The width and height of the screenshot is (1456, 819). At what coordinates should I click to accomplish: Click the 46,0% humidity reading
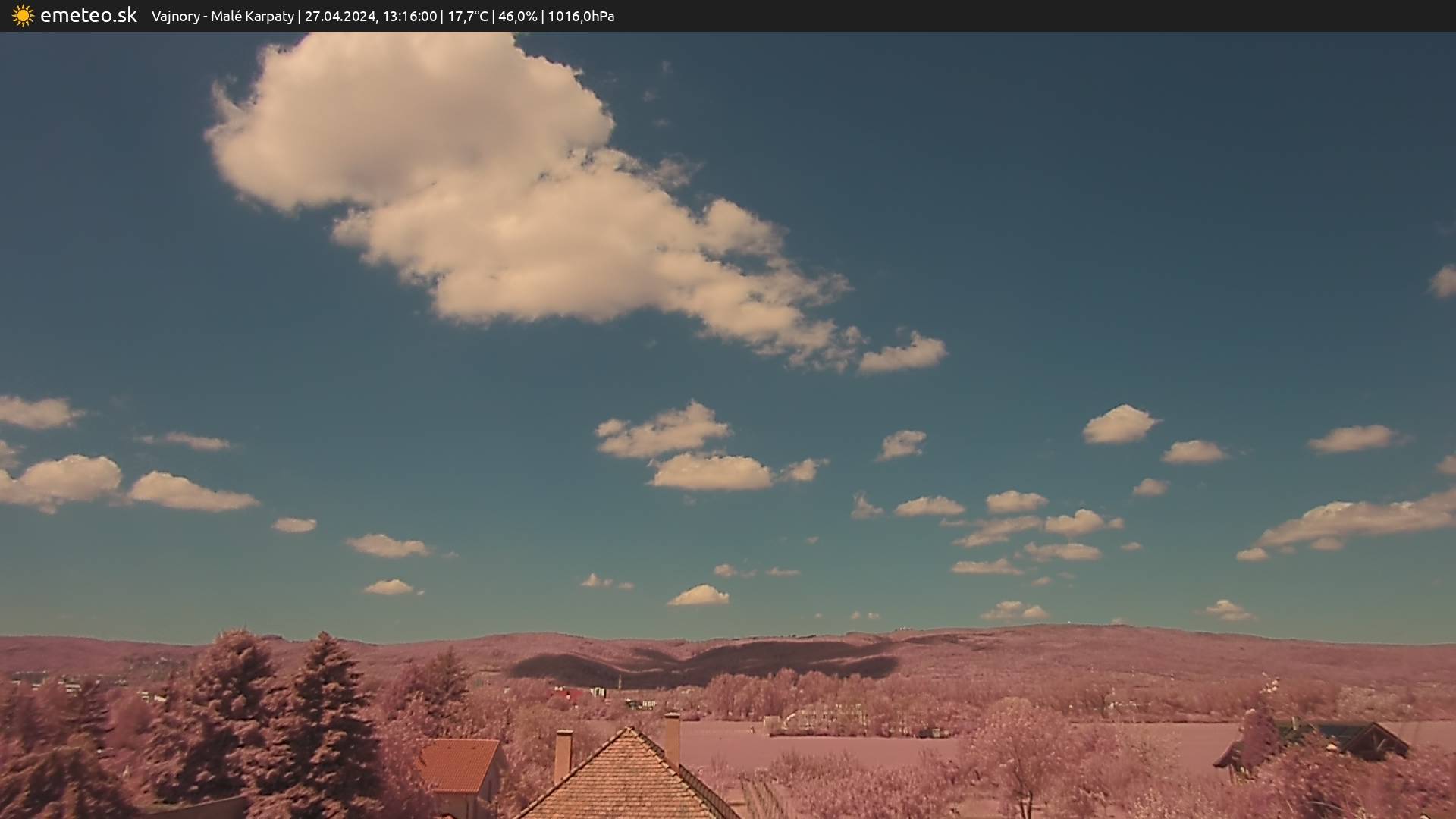tap(517, 17)
